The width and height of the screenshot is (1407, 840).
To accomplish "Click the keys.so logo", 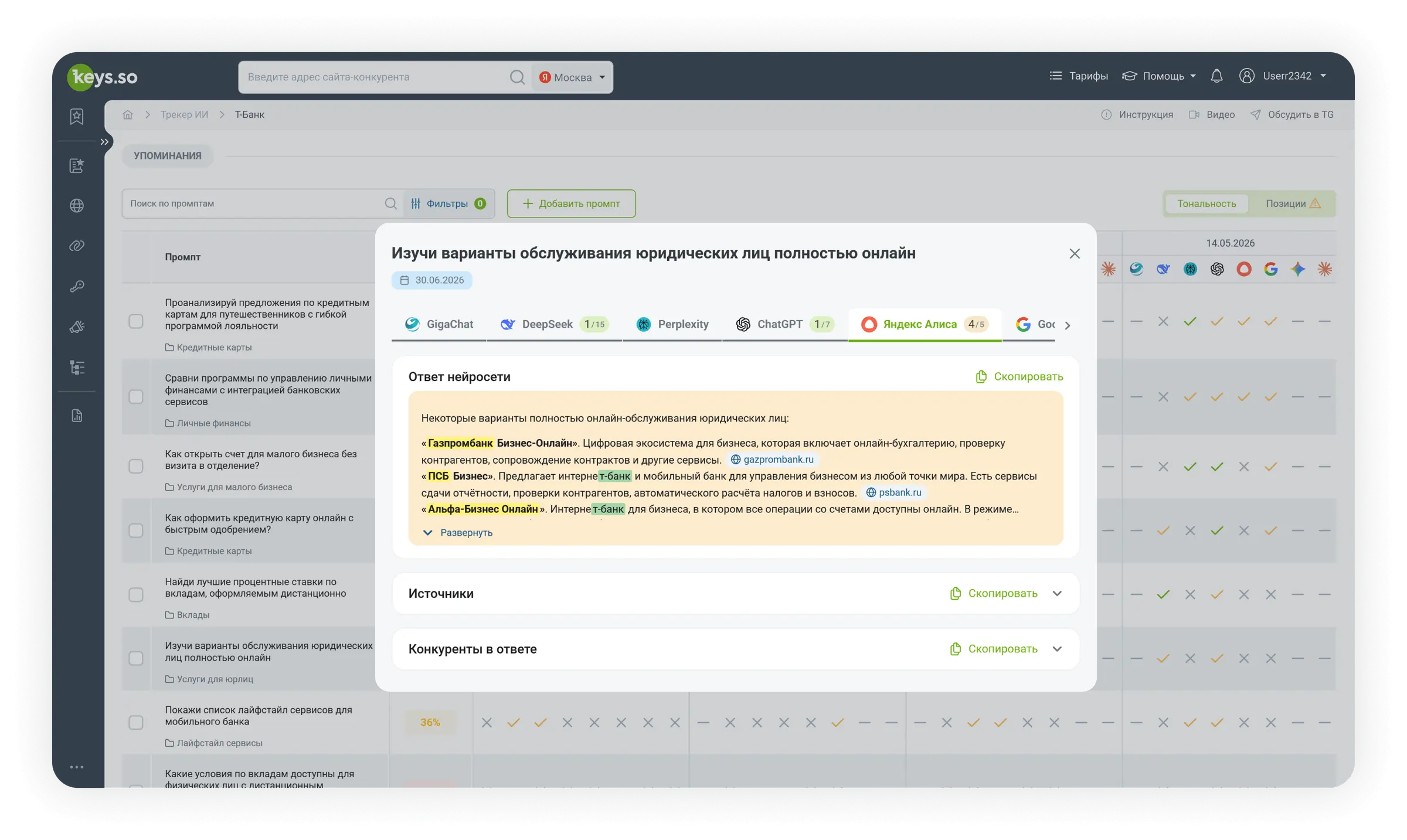I will 103,77.
